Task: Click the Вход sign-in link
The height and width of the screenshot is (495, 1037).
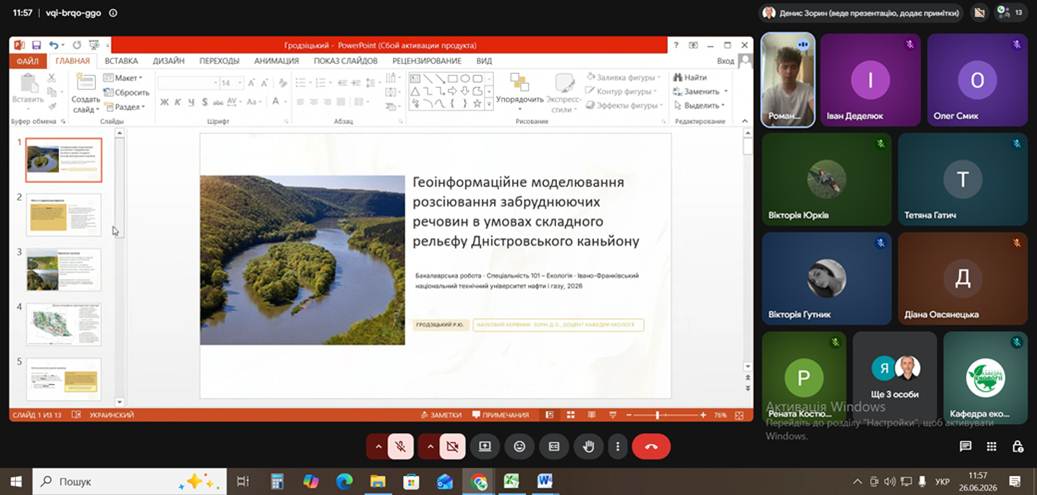Action: coord(725,61)
